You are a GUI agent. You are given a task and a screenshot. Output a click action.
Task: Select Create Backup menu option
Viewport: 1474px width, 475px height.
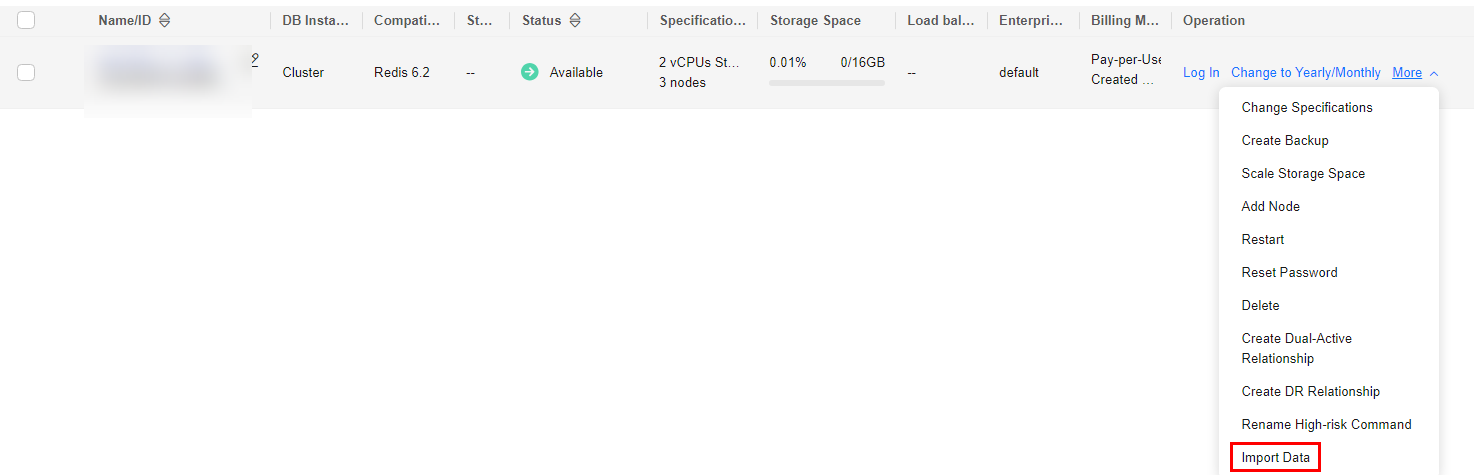1284,140
